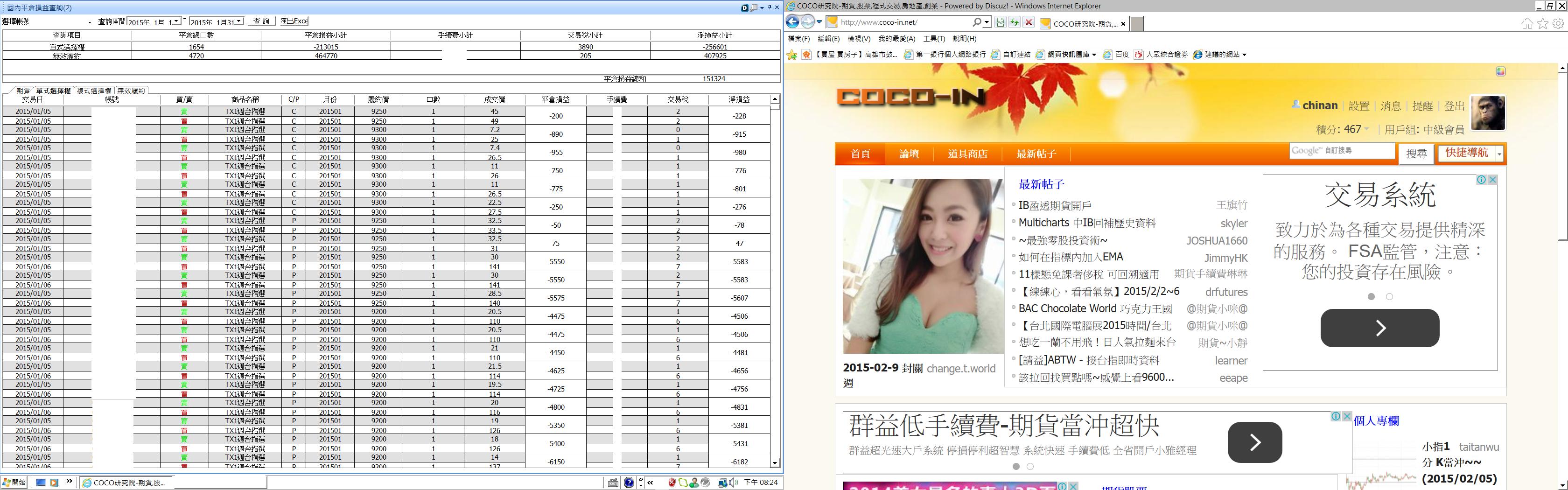The image size is (1568, 490).
Task: Open 【買屋 買房子】高雄市 favorites link
Action: [x=849, y=55]
